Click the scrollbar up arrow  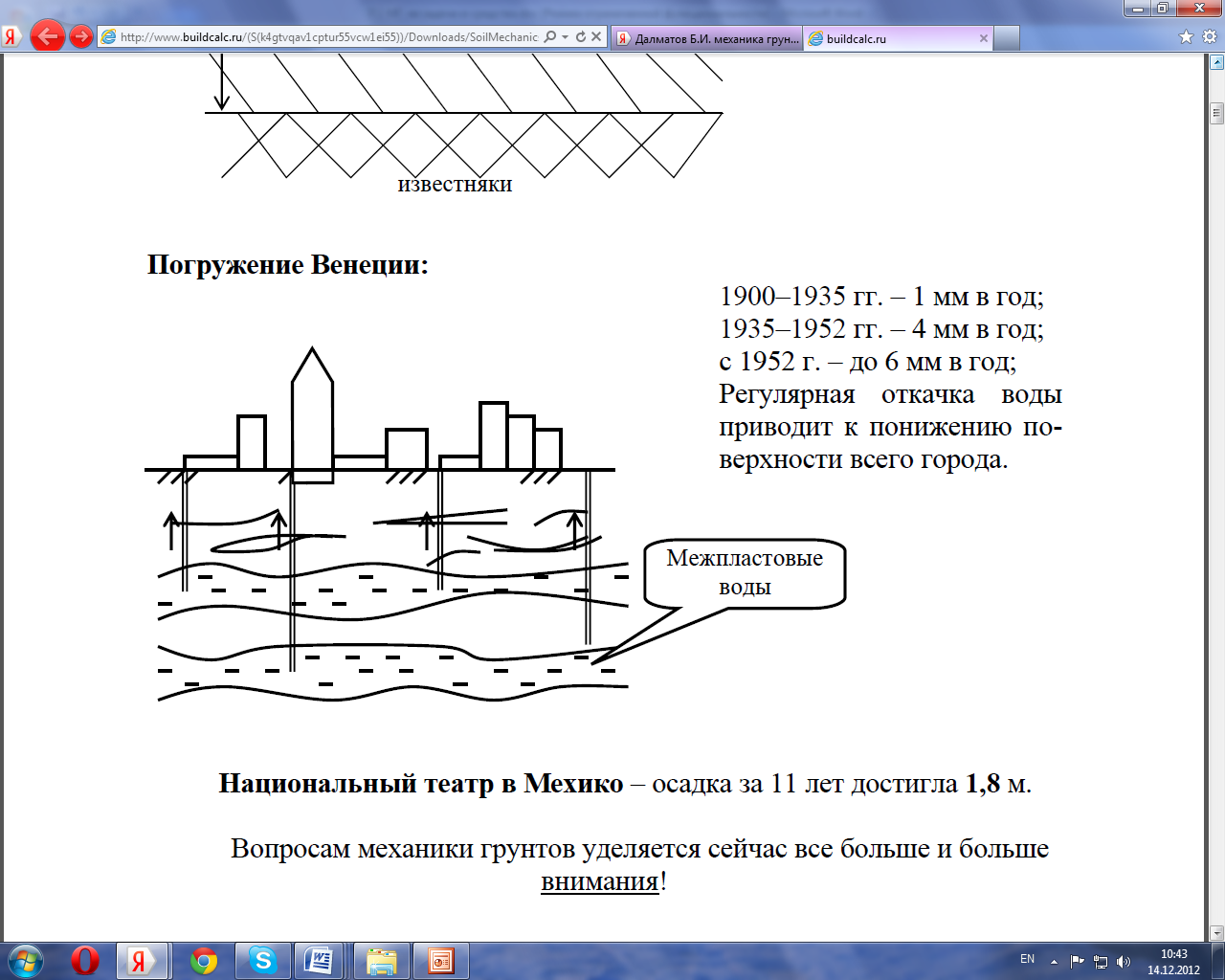pyautogui.click(x=1216, y=62)
